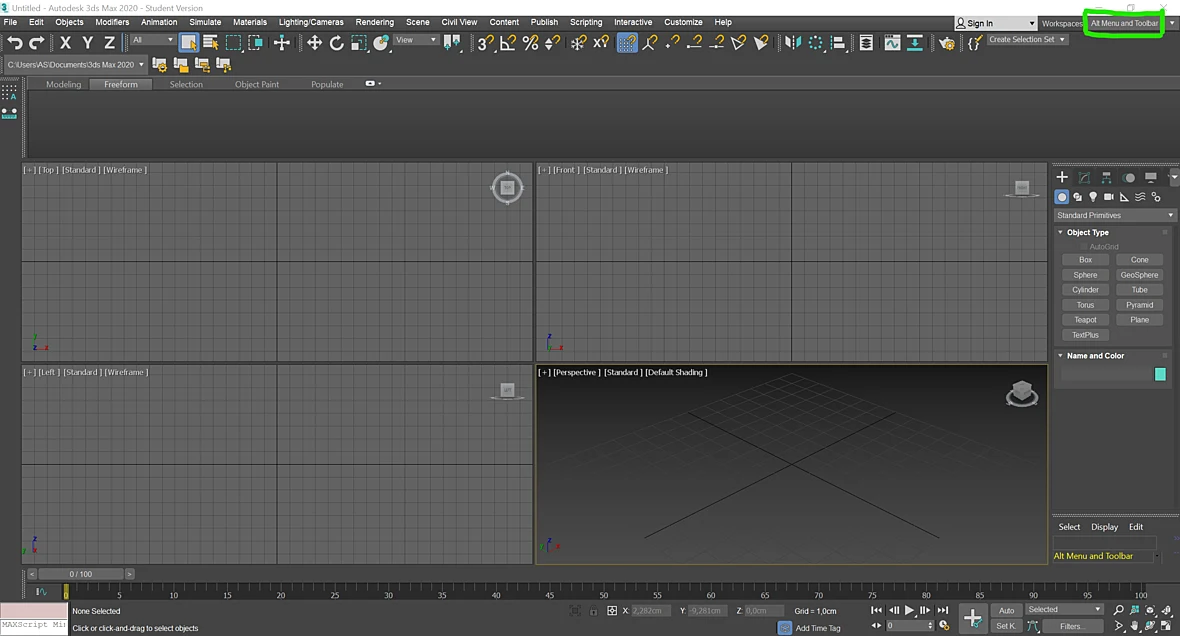The image size is (1180, 636).
Task: Click the Set Keys plus icon
Action: (x=972, y=619)
